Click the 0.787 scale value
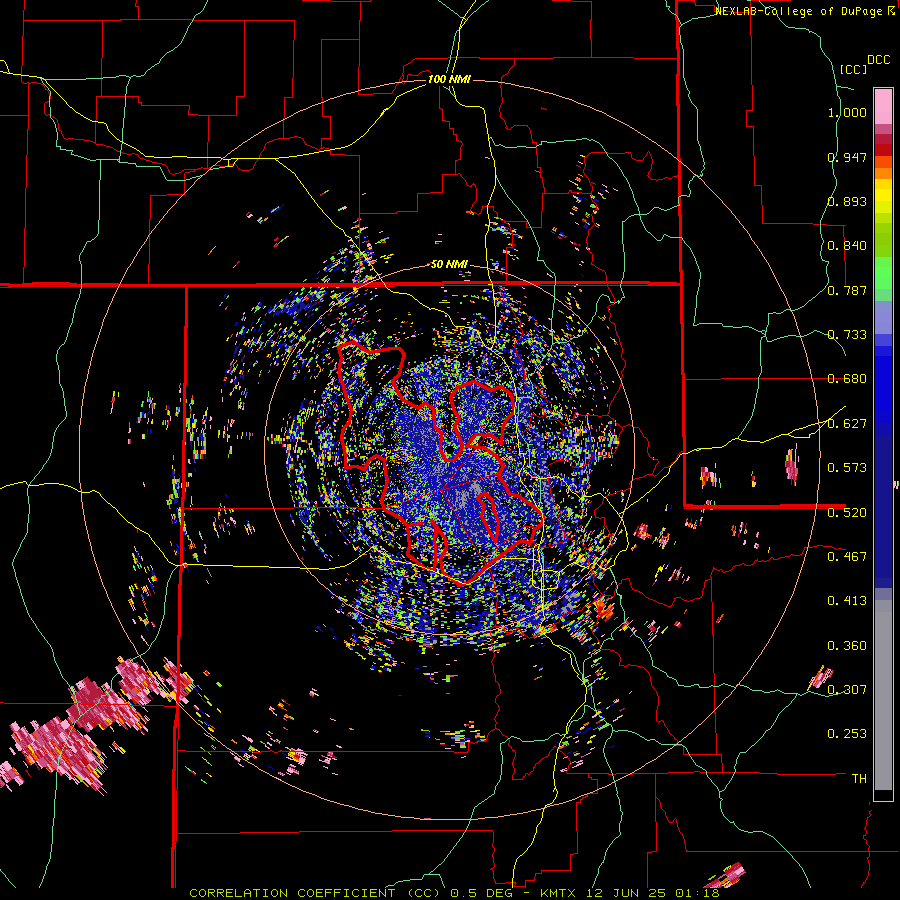This screenshot has width=900, height=900. pyautogui.click(x=847, y=290)
